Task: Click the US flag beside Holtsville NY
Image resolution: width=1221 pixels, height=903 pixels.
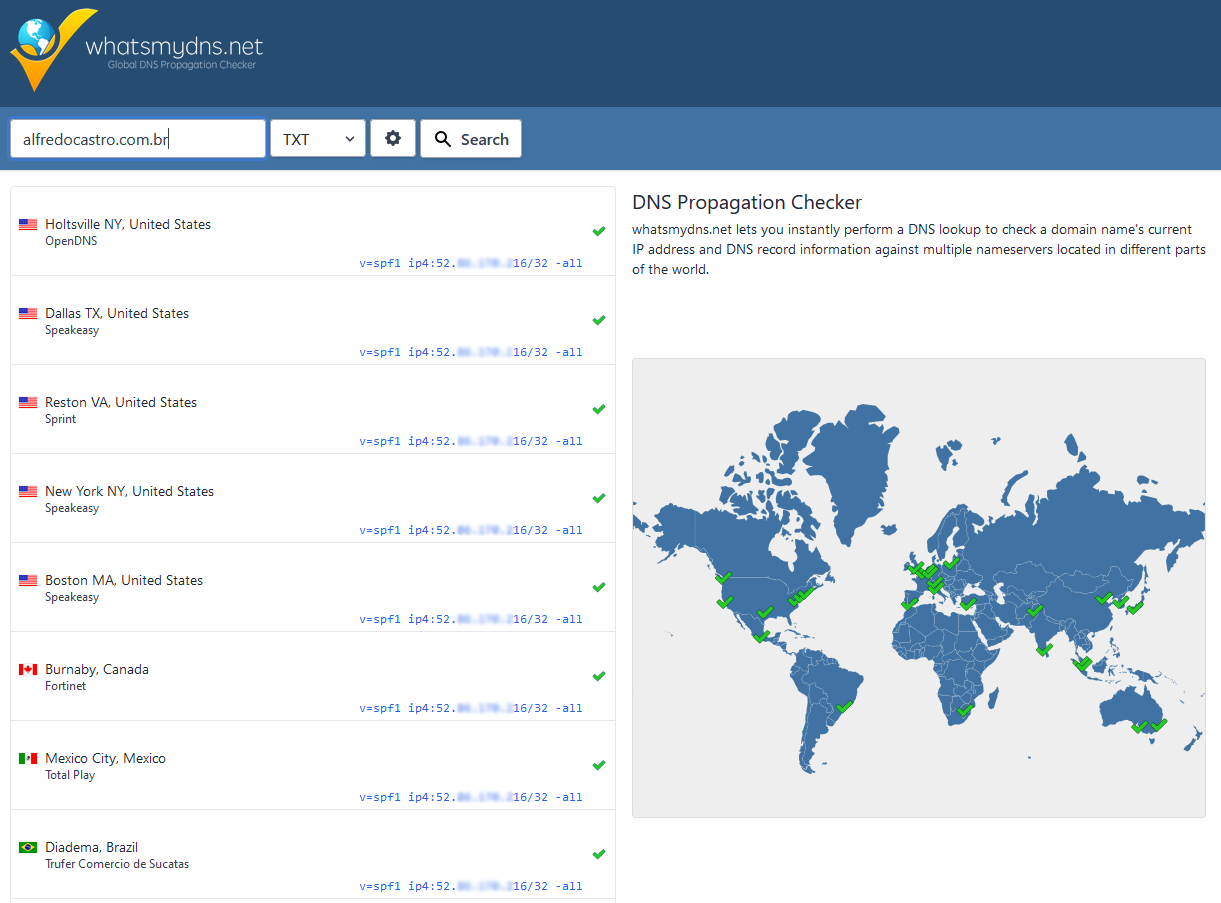Action: [28, 225]
